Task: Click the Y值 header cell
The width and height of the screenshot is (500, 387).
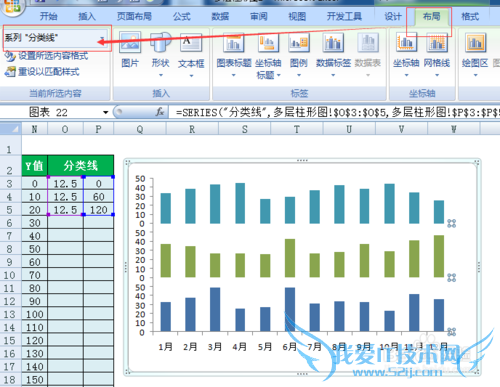Action: point(35,166)
